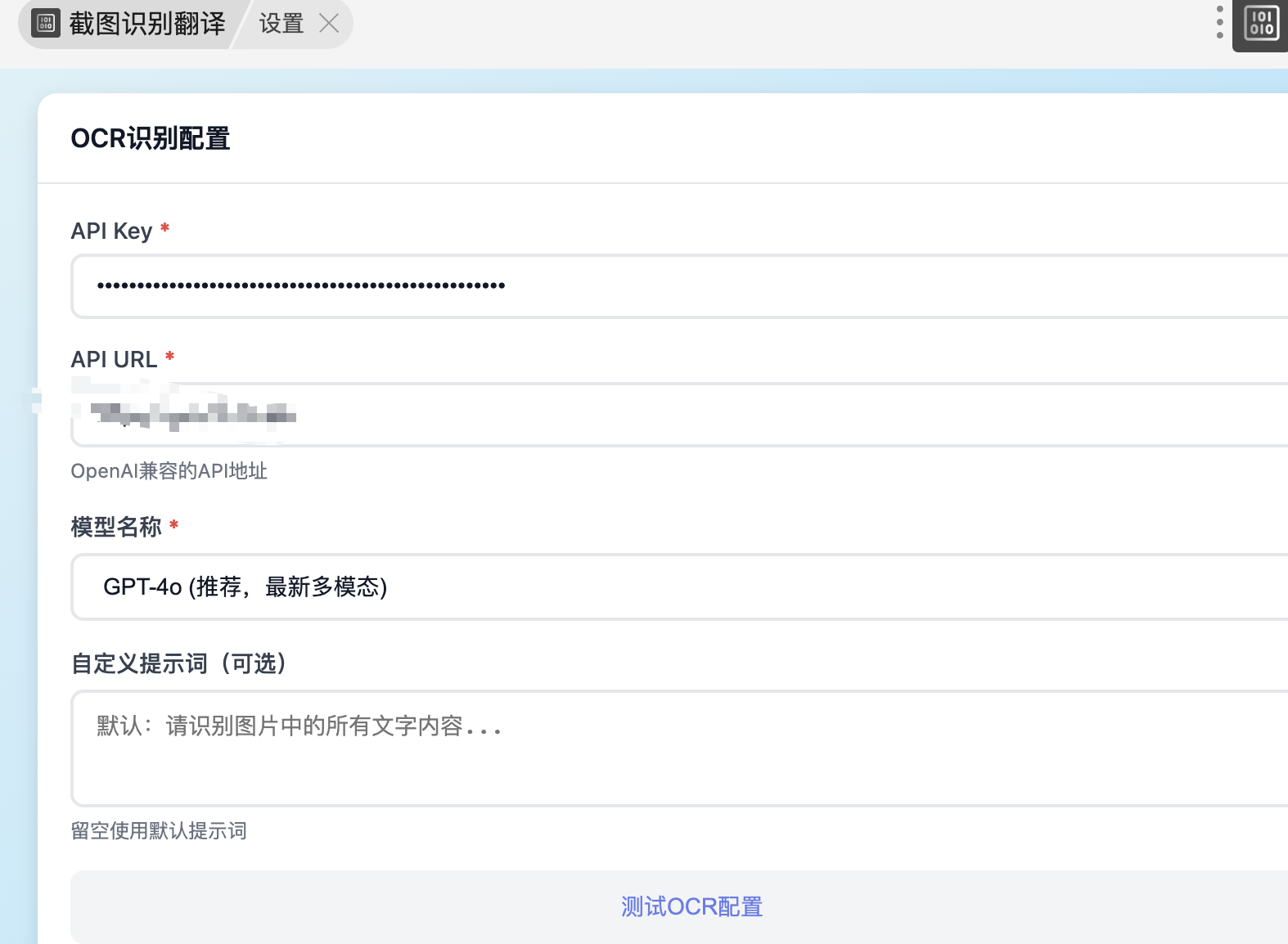Click the 留空使用默认提示词 hint text
Viewport: 1288px width, 944px height.
[x=159, y=831]
